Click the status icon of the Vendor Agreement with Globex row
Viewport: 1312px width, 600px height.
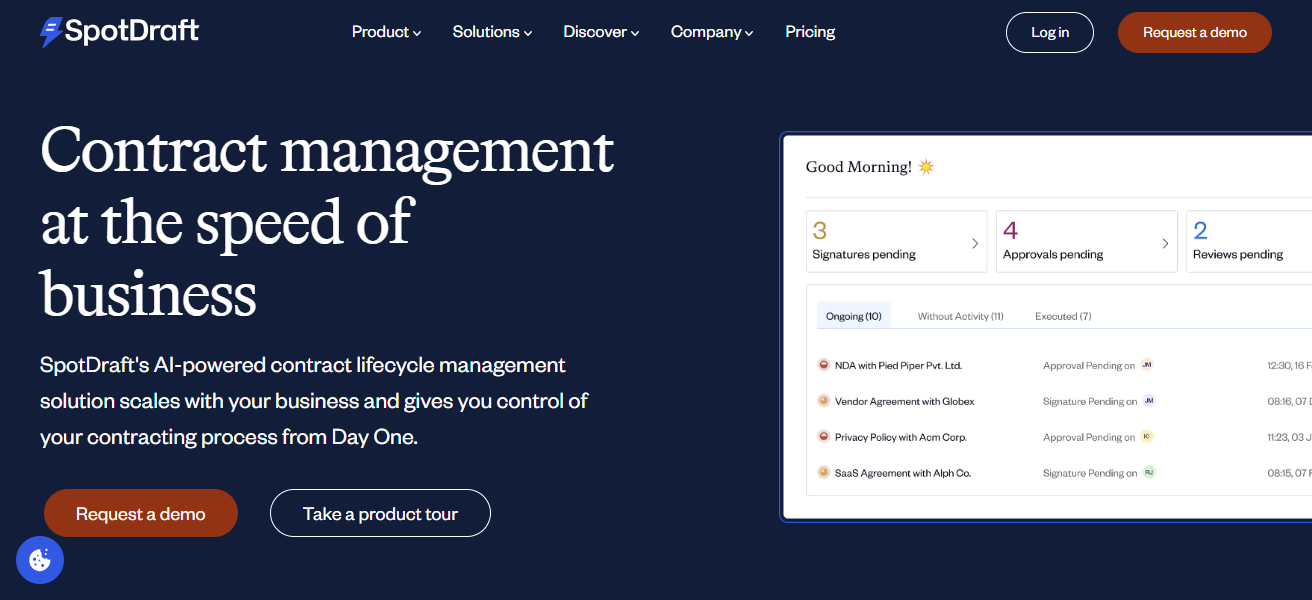pyautogui.click(x=823, y=401)
